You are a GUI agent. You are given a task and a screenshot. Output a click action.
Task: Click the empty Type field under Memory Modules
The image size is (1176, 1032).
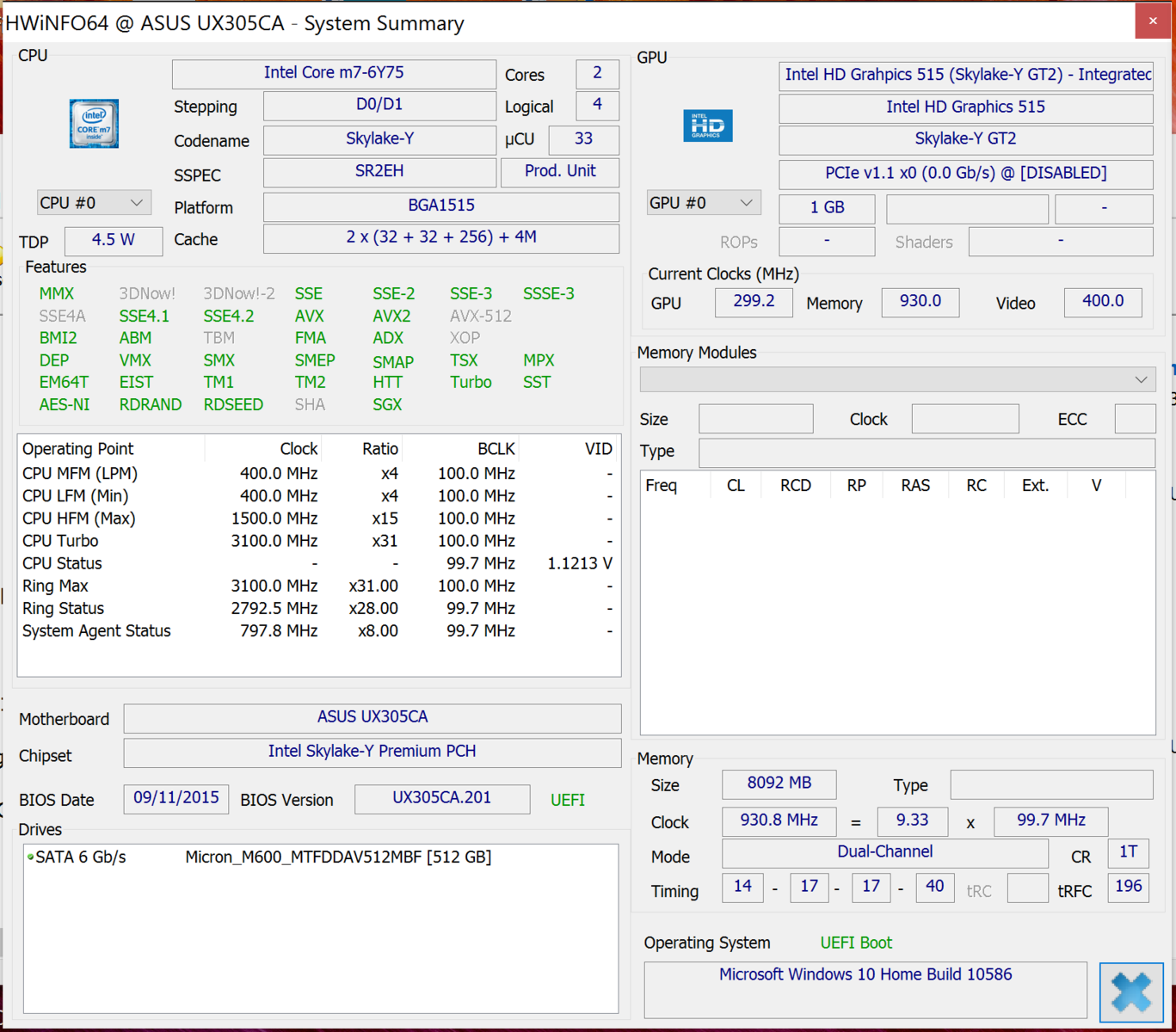tap(927, 452)
